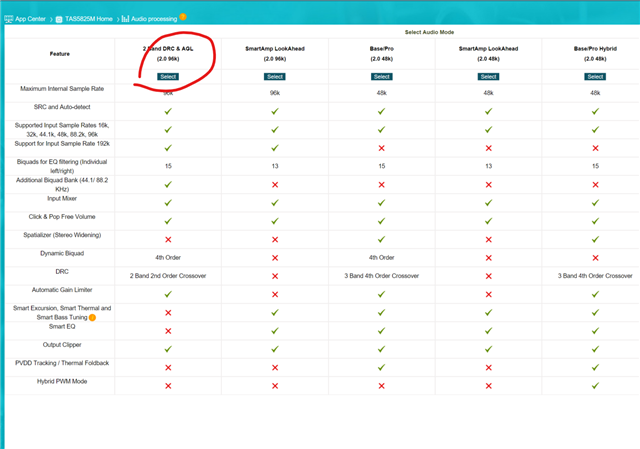The image size is (640, 449).
Task: Click the Spatializer checkmark under Base/Pro (2.0 48k)
Action: pyautogui.click(x=382, y=239)
